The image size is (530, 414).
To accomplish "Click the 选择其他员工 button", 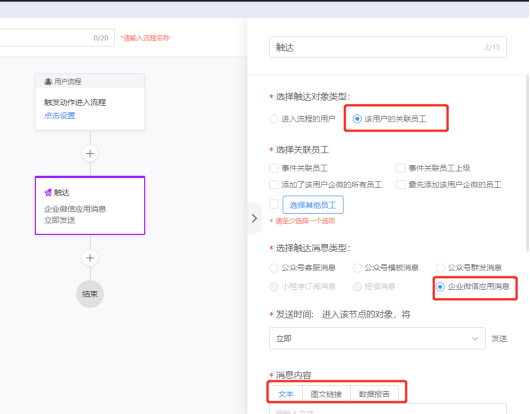I will click(x=313, y=205).
